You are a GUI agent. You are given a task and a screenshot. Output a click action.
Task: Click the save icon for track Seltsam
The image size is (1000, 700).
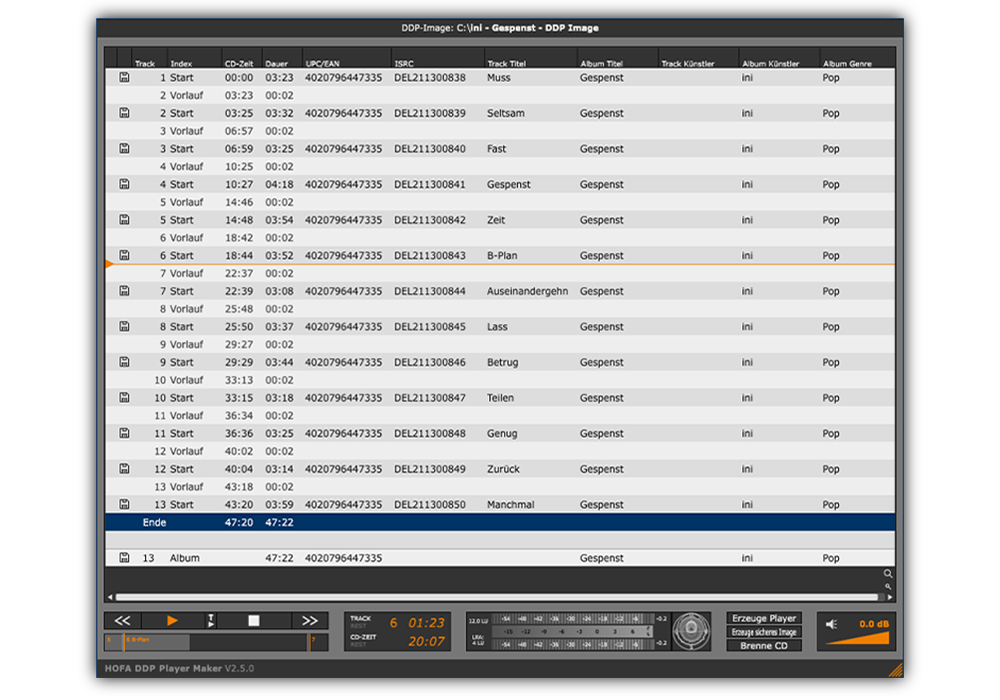(x=124, y=113)
